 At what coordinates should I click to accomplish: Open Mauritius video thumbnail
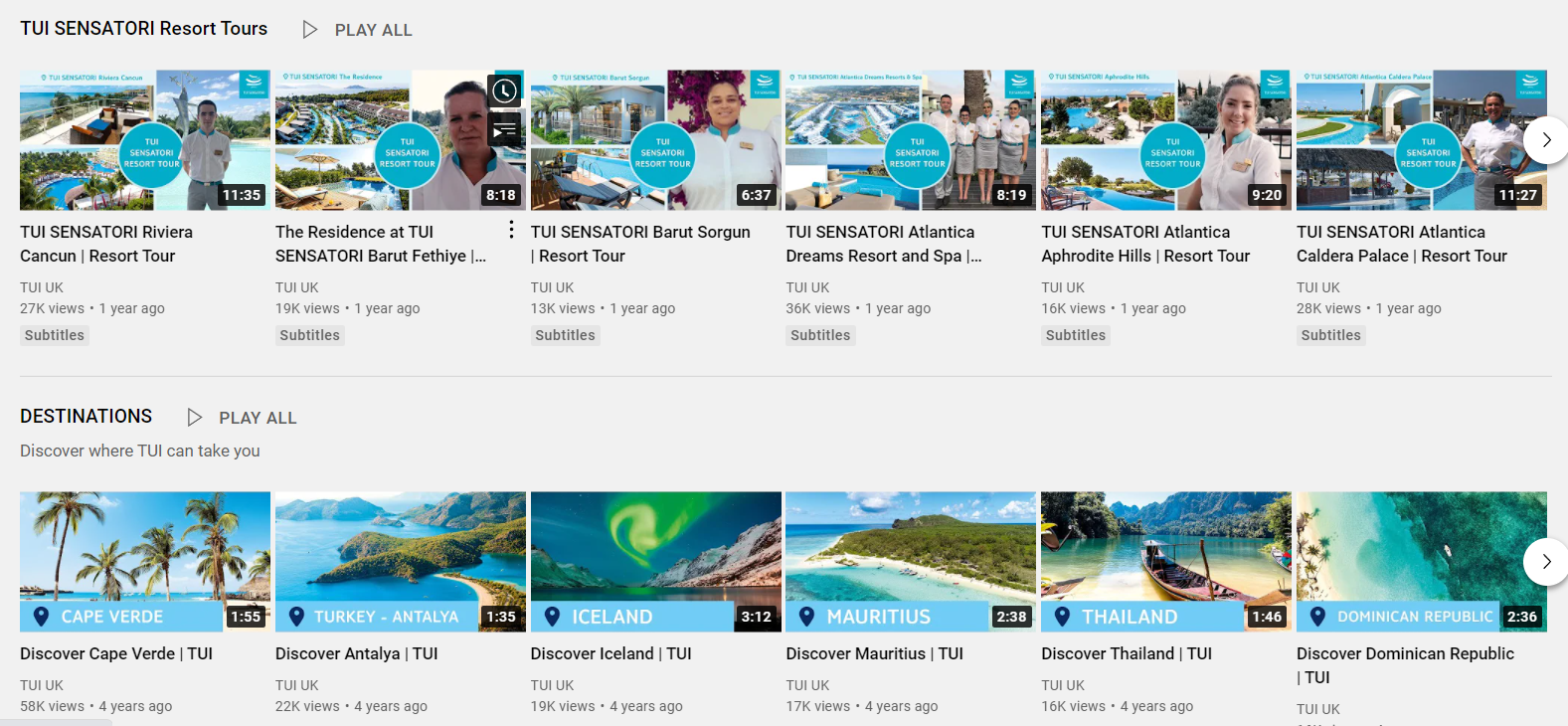pos(911,562)
